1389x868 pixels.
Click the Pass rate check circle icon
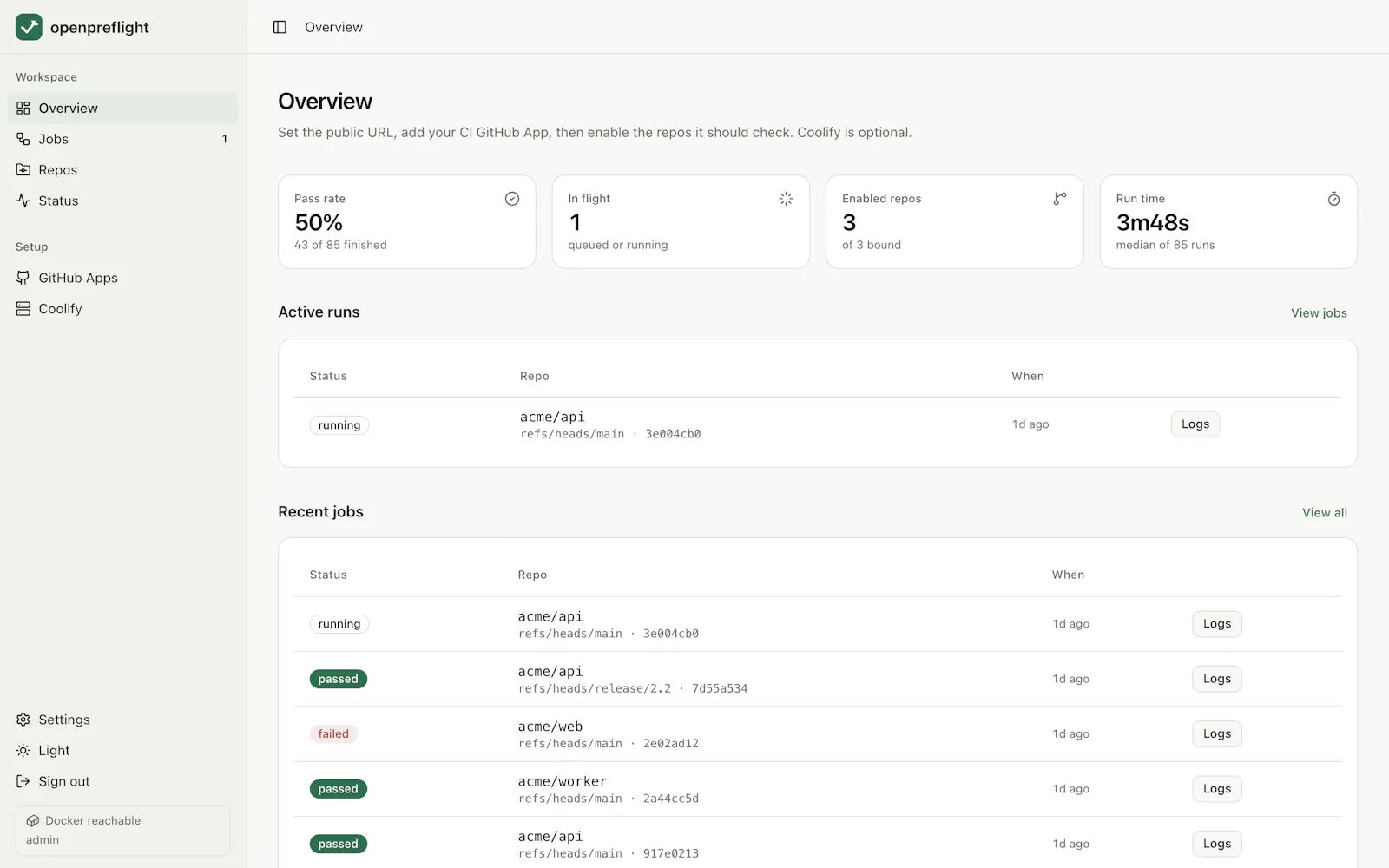point(512,199)
